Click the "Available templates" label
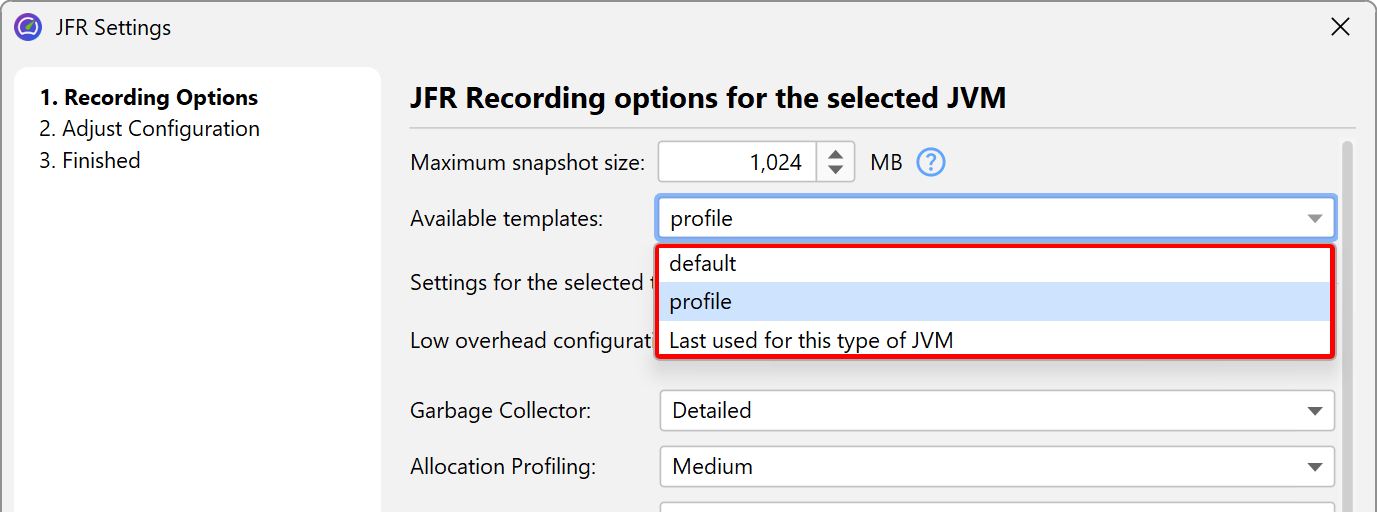 [x=507, y=219]
